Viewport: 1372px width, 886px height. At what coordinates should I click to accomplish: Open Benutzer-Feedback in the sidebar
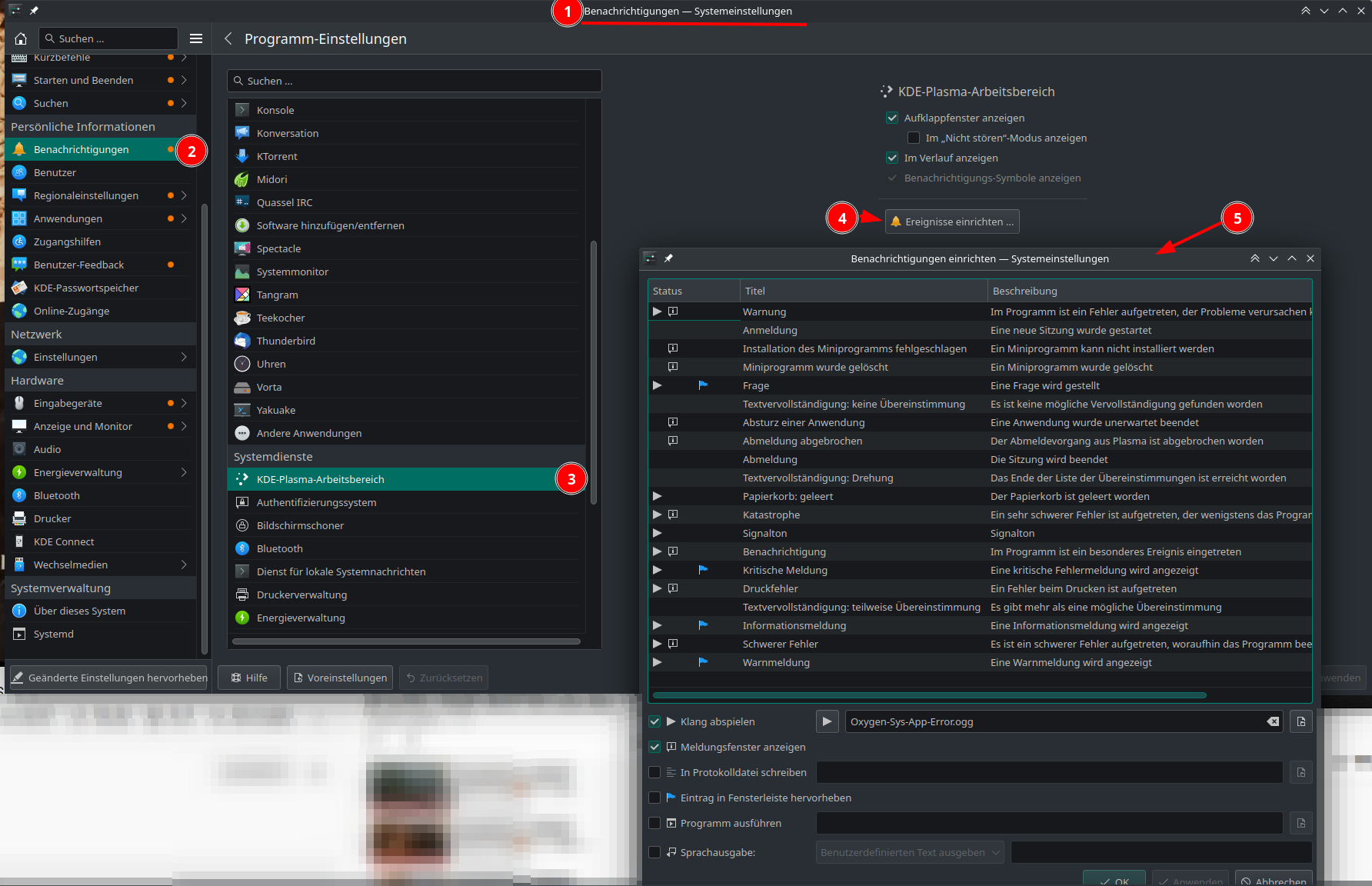tap(100, 265)
